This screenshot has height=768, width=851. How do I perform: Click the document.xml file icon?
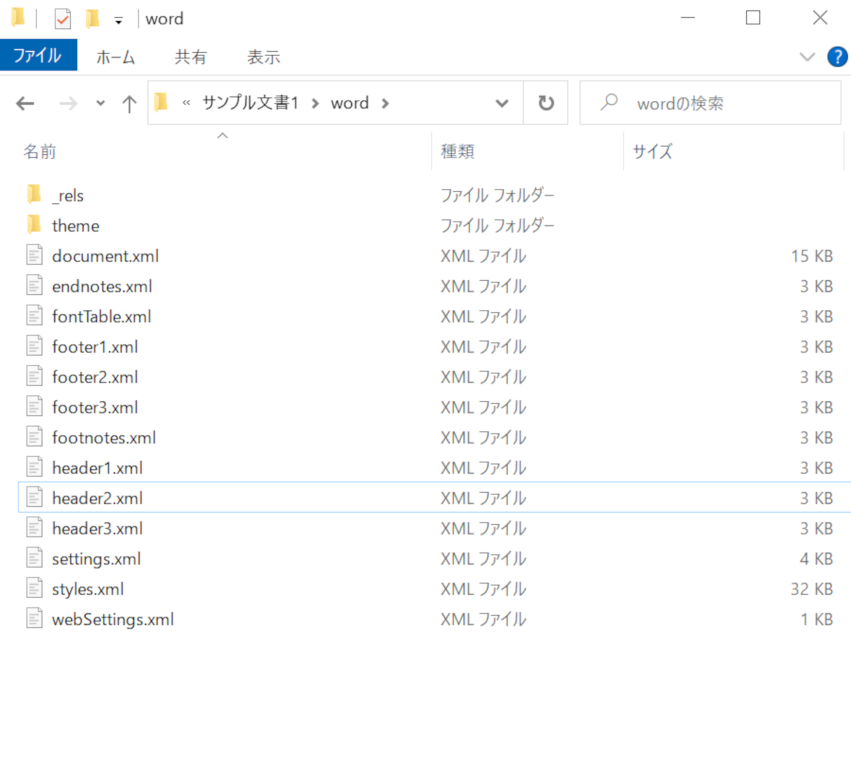tap(36, 256)
